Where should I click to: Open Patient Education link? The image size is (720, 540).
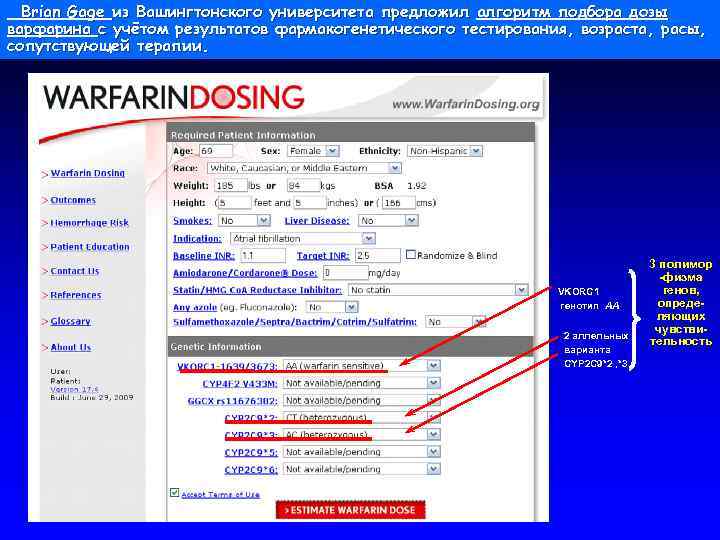(x=90, y=247)
